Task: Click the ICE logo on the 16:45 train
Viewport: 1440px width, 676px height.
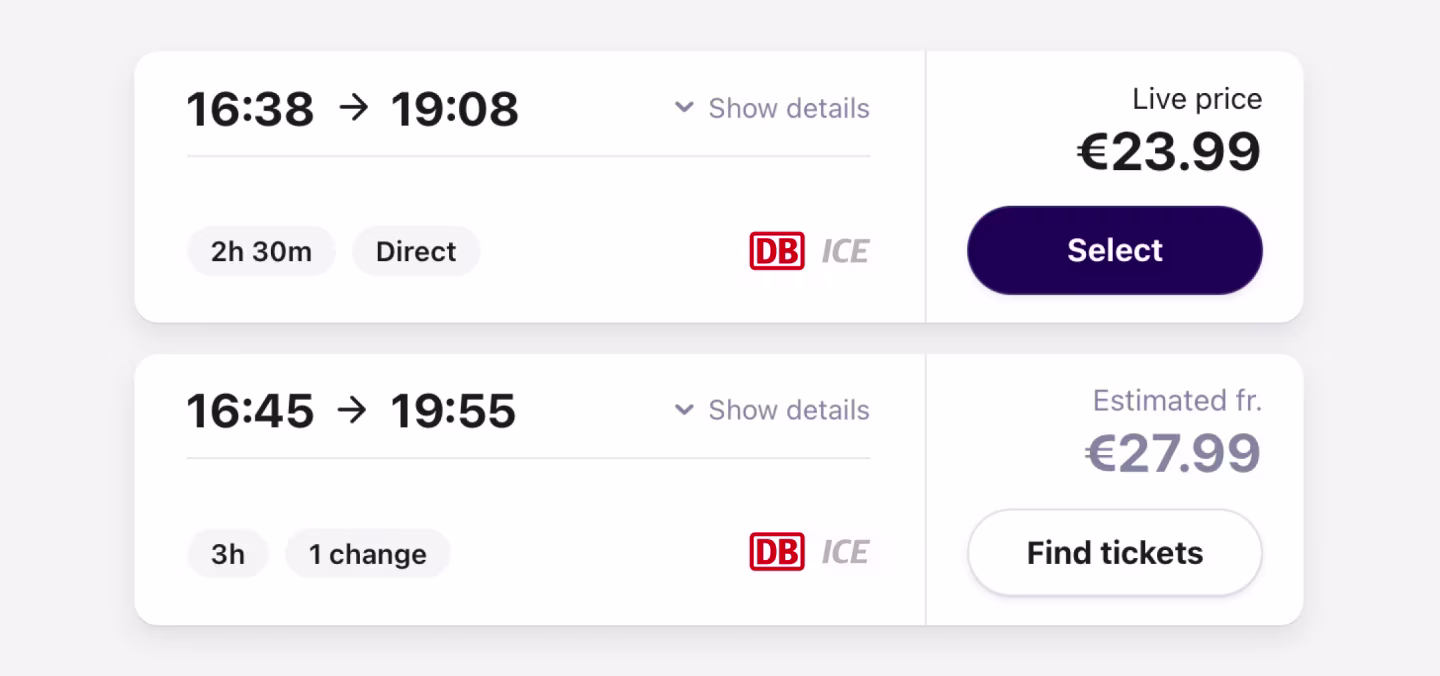Action: 845,553
